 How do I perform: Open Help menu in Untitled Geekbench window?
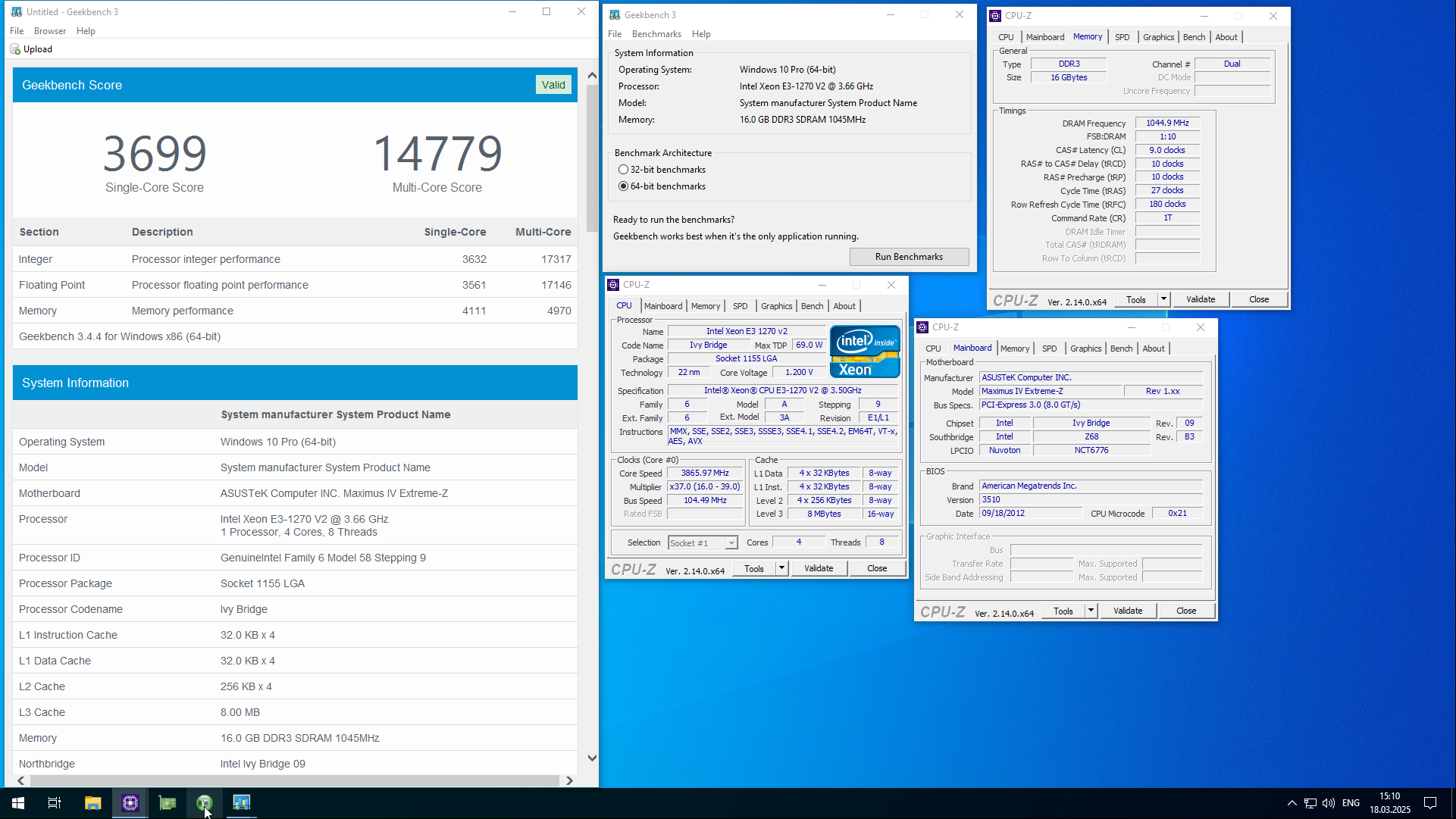[x=86, y=31]
